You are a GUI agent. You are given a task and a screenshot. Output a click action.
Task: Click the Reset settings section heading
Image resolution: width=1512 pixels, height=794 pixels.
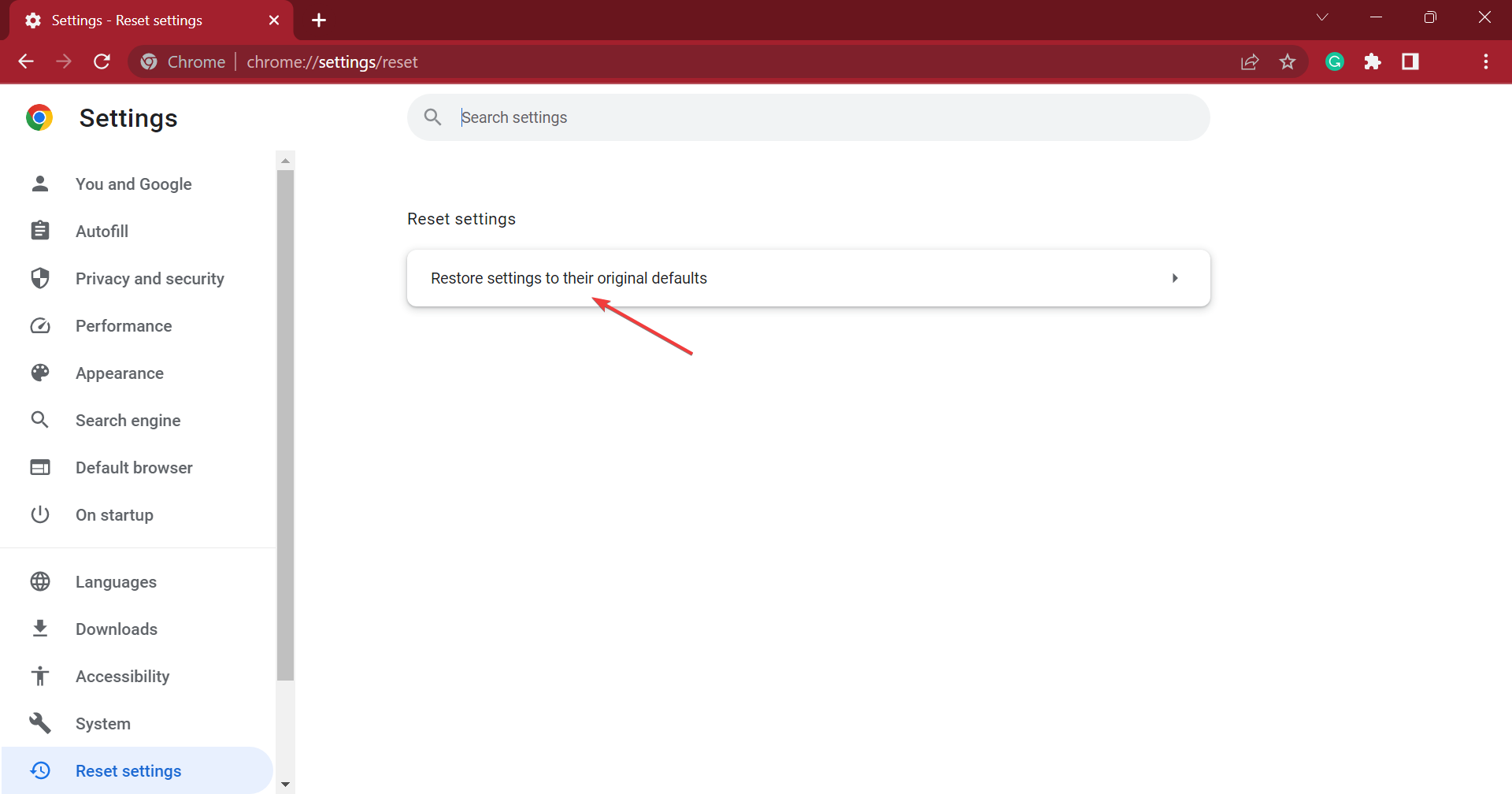coord(461,219)
